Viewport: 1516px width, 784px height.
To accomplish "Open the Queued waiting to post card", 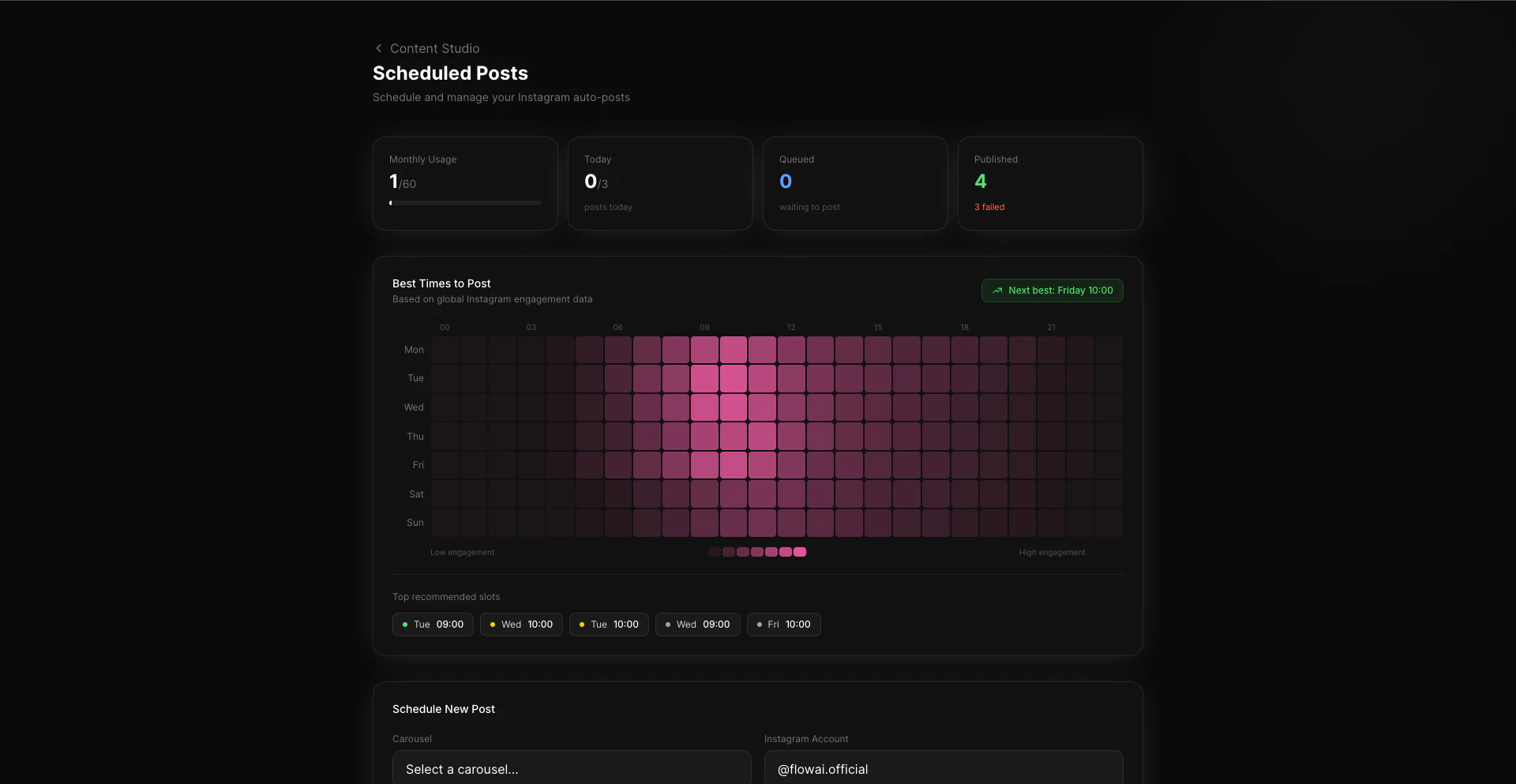I will (855, 183).
